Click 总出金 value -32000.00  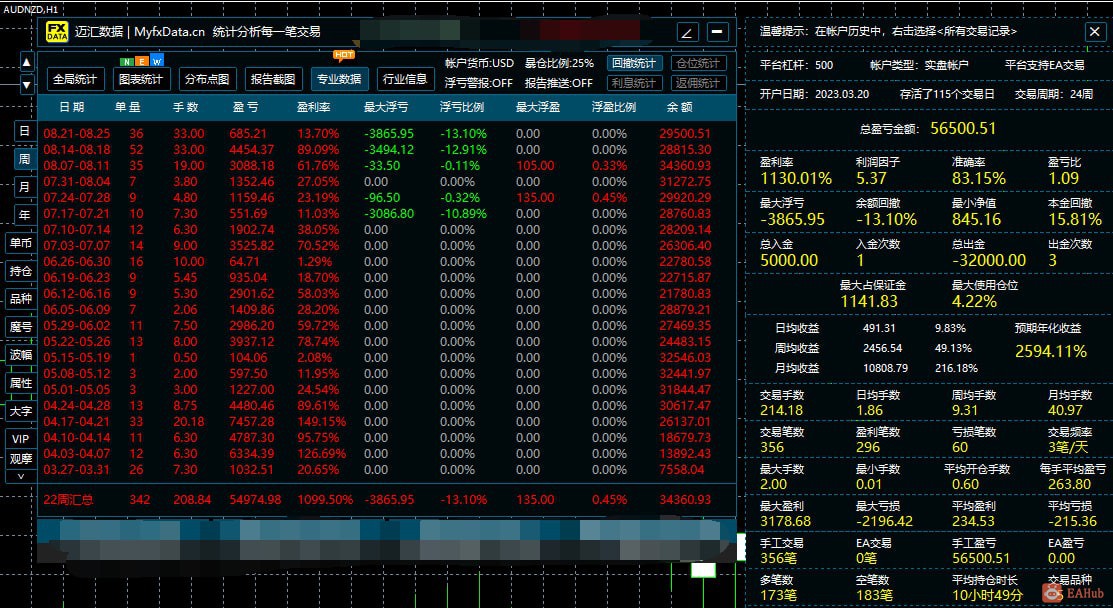pos(989,260)
